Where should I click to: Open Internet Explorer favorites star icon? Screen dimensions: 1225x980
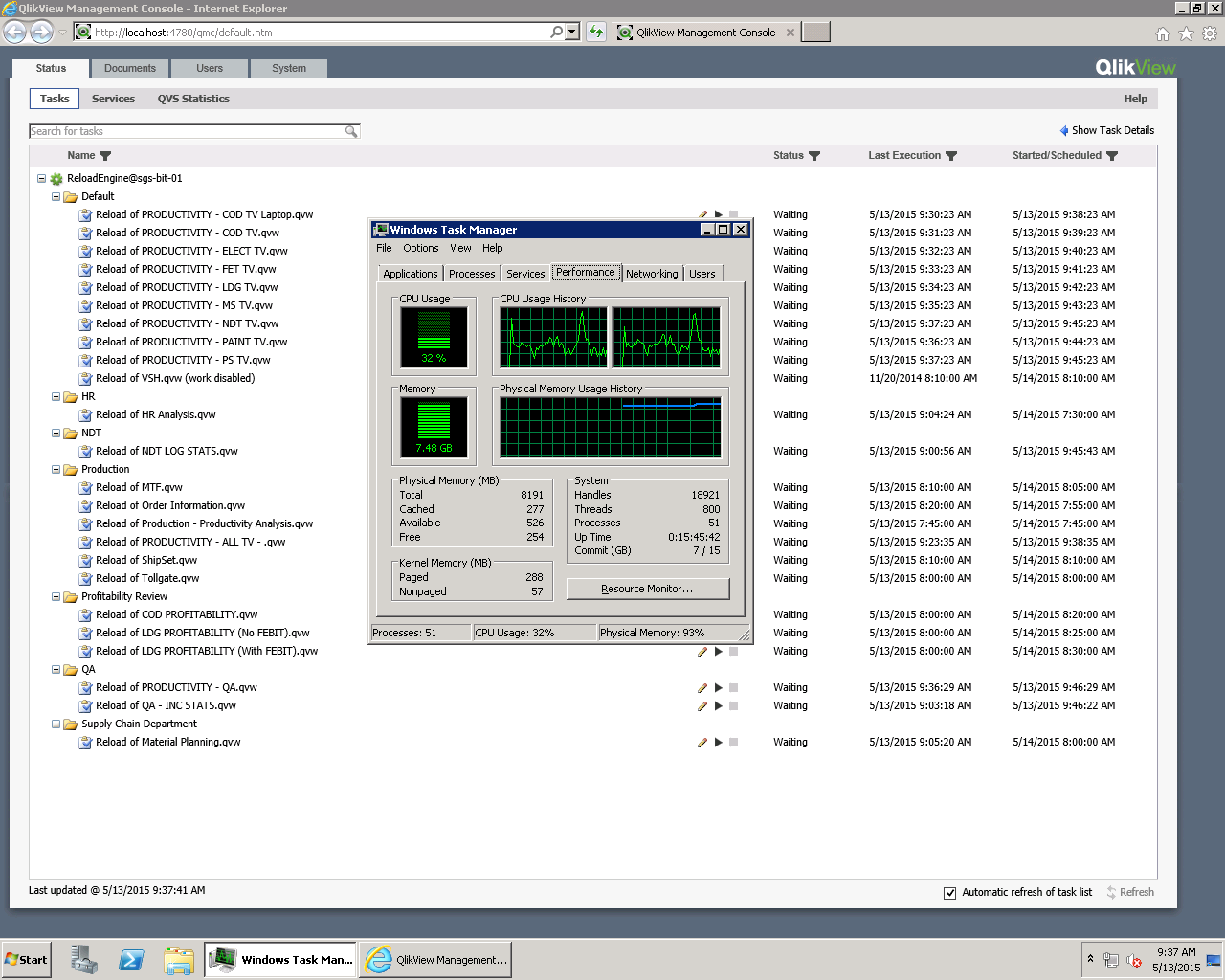coord(1186,33)
